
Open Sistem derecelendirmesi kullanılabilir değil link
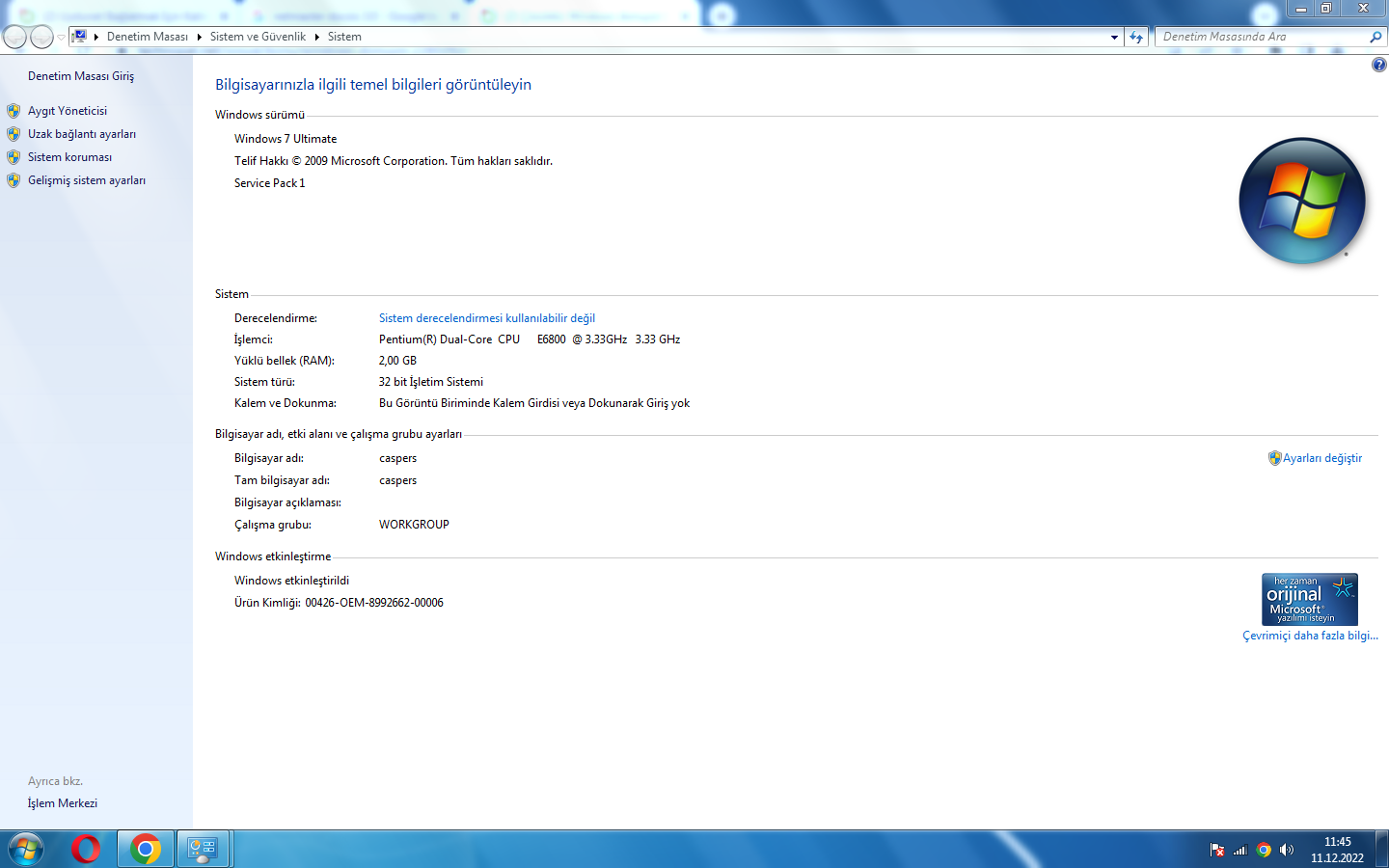[487, 318]
